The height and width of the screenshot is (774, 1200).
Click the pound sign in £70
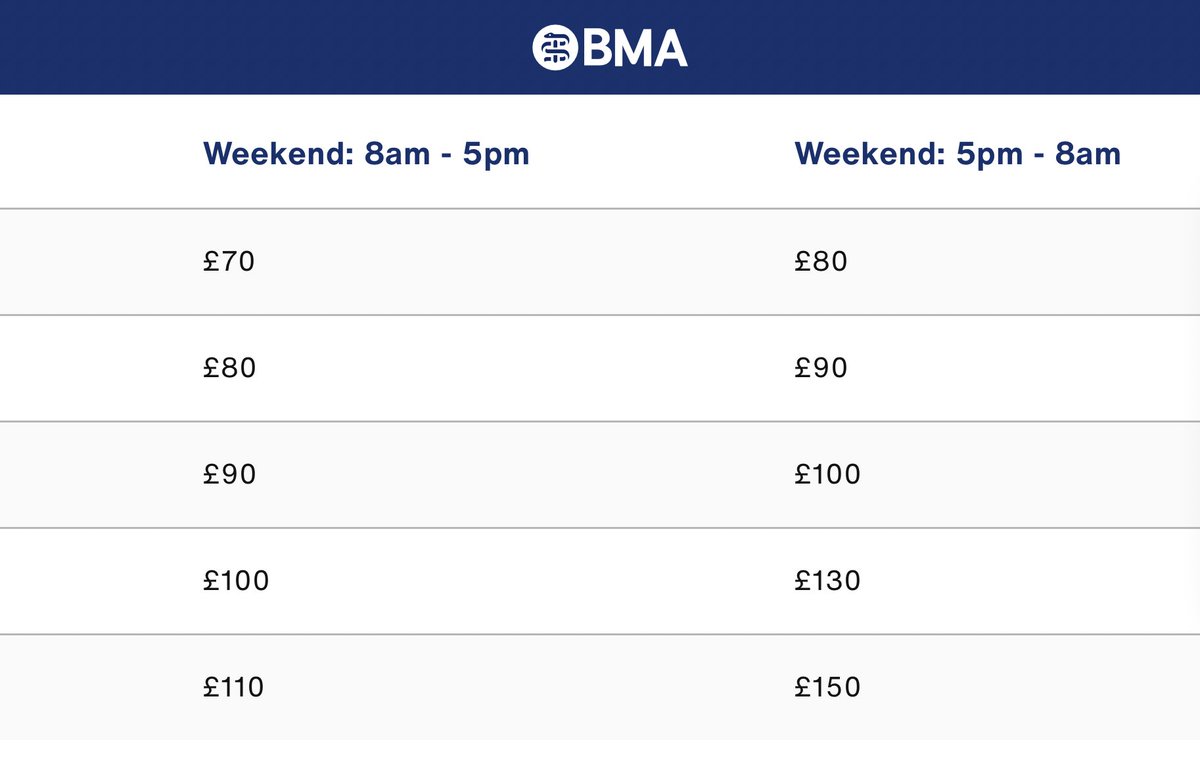pos(211,262)
